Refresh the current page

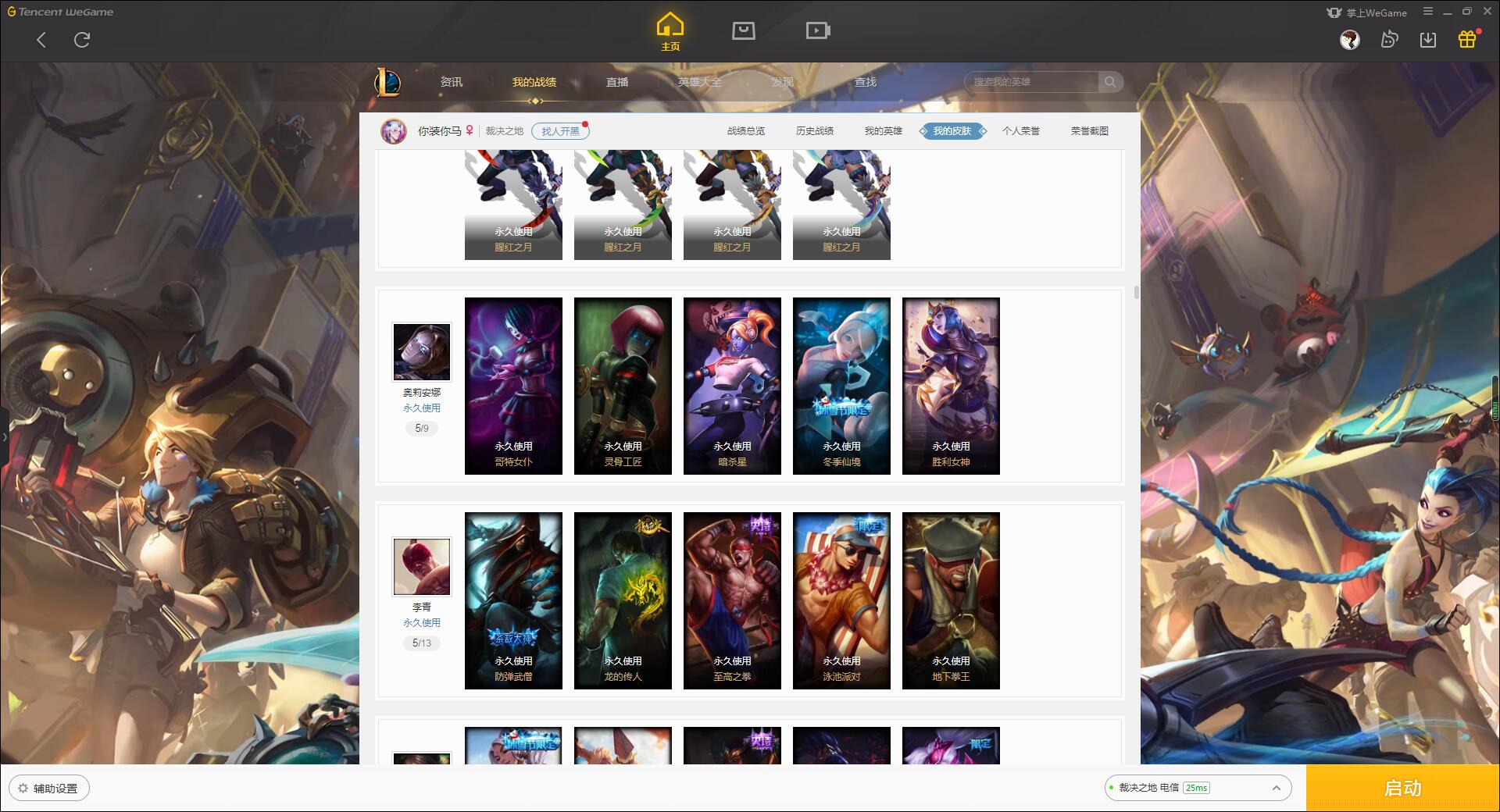(x=82, y=40)
